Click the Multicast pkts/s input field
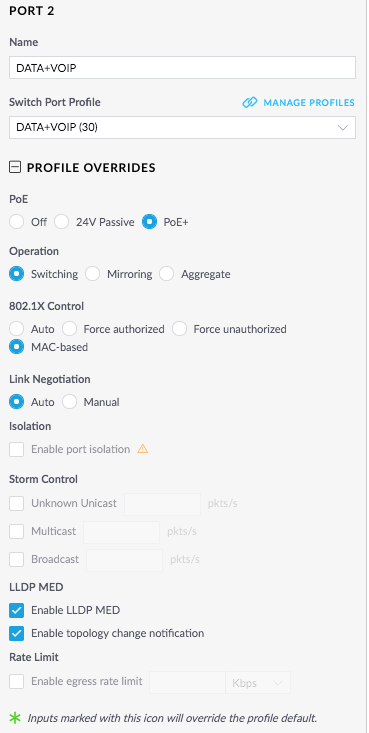369x733 pixels. click(122, 532)
